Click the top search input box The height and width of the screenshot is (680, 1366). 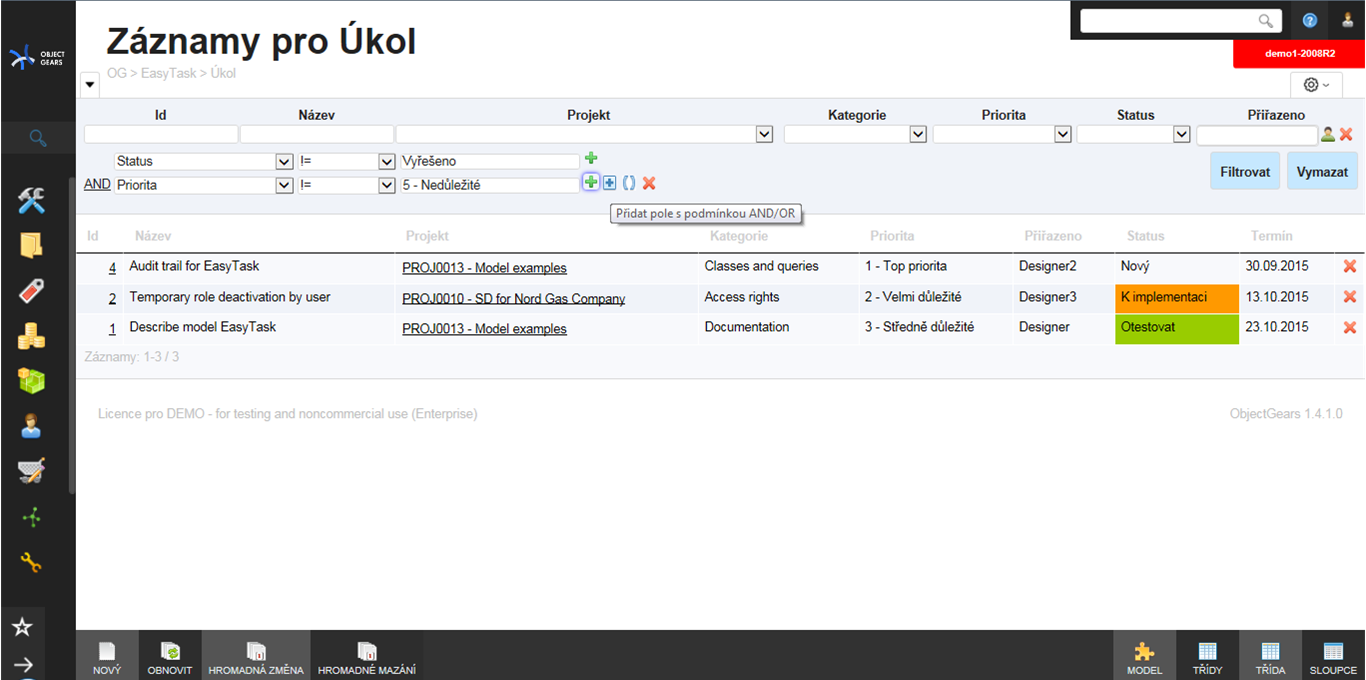point(1179,21)
